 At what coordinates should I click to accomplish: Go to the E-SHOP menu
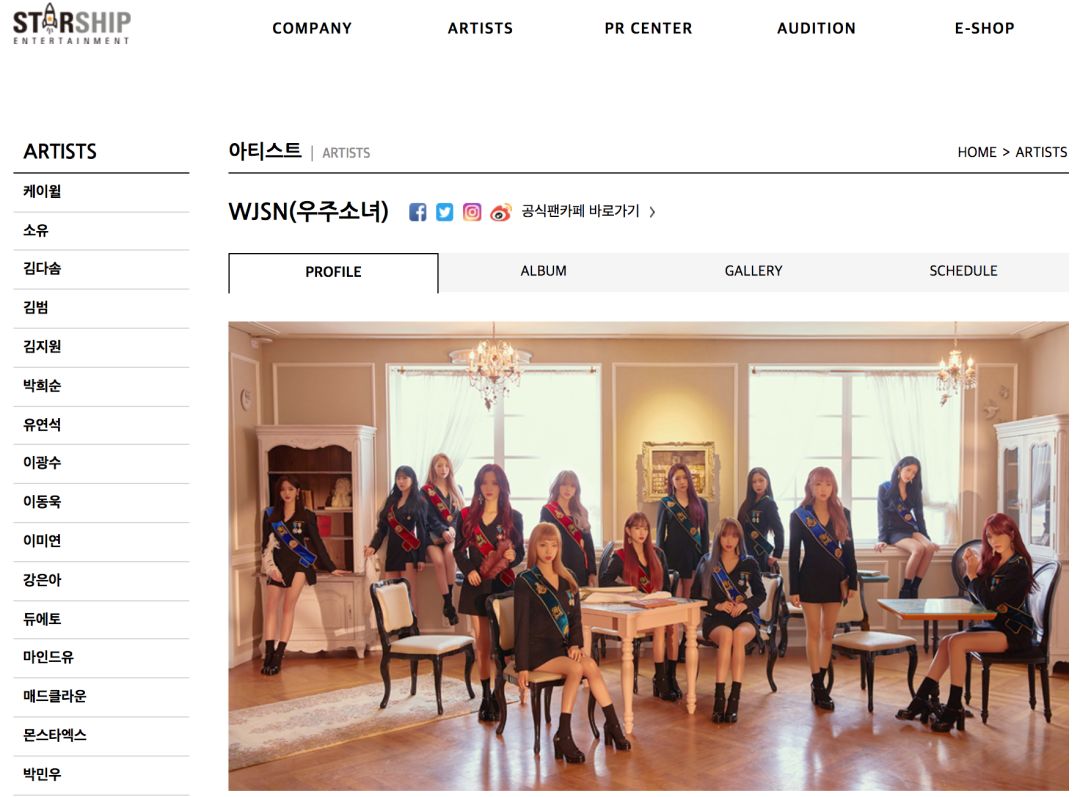pos(985,28)
